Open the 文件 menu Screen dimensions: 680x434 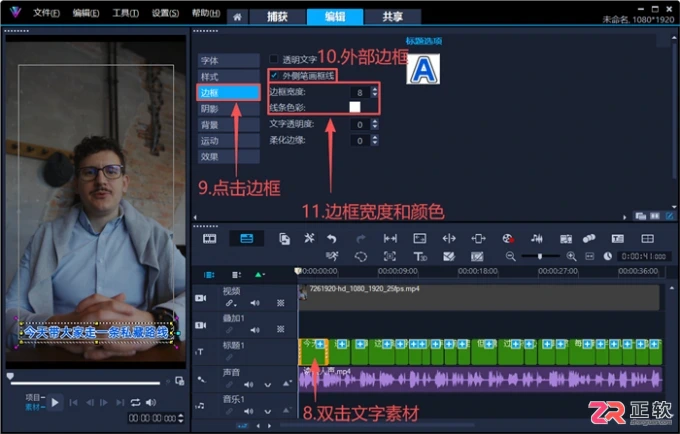[46, 13]
